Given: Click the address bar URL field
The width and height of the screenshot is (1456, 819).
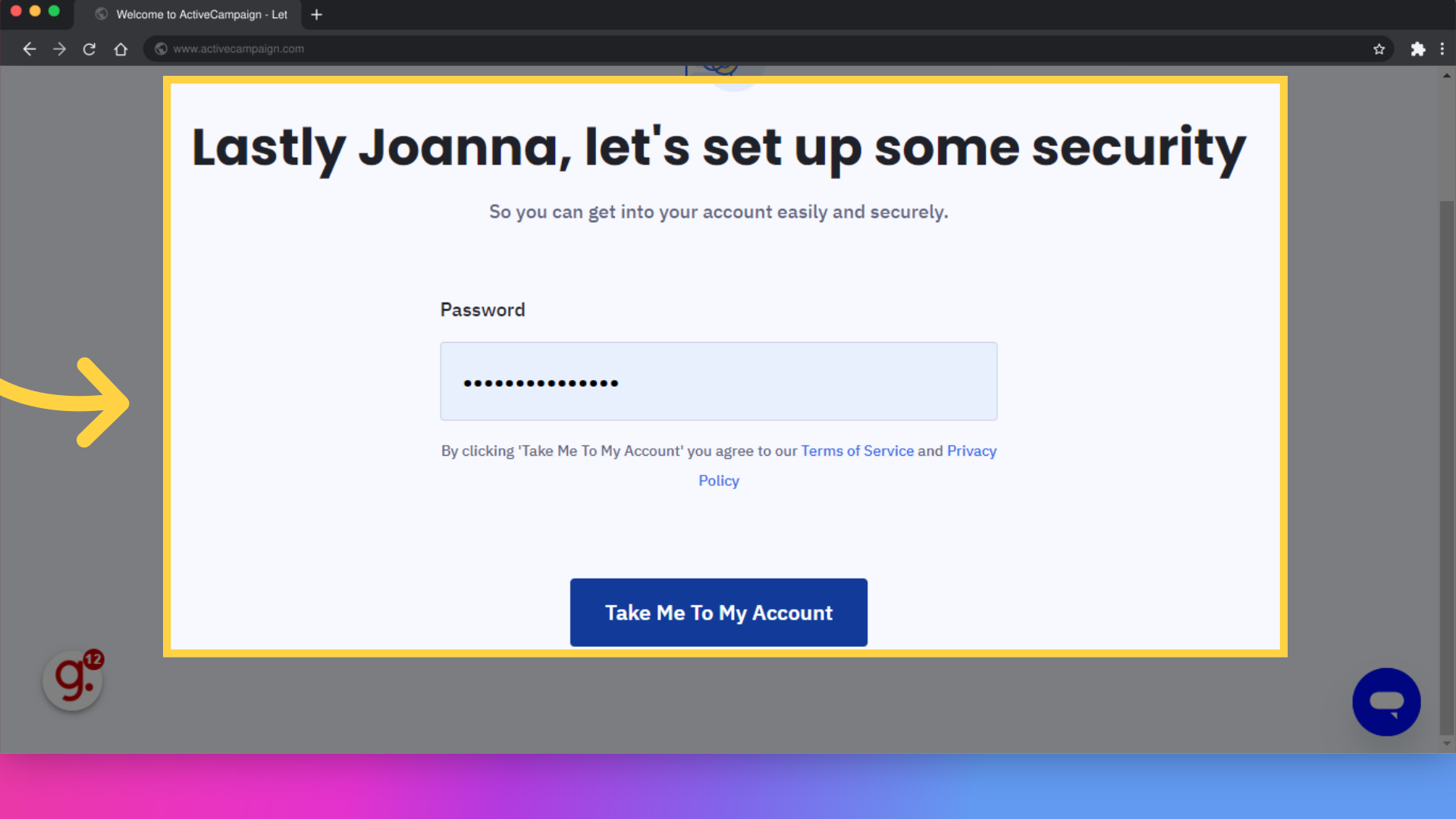Looking at the screenshot, I should (239, 48).
